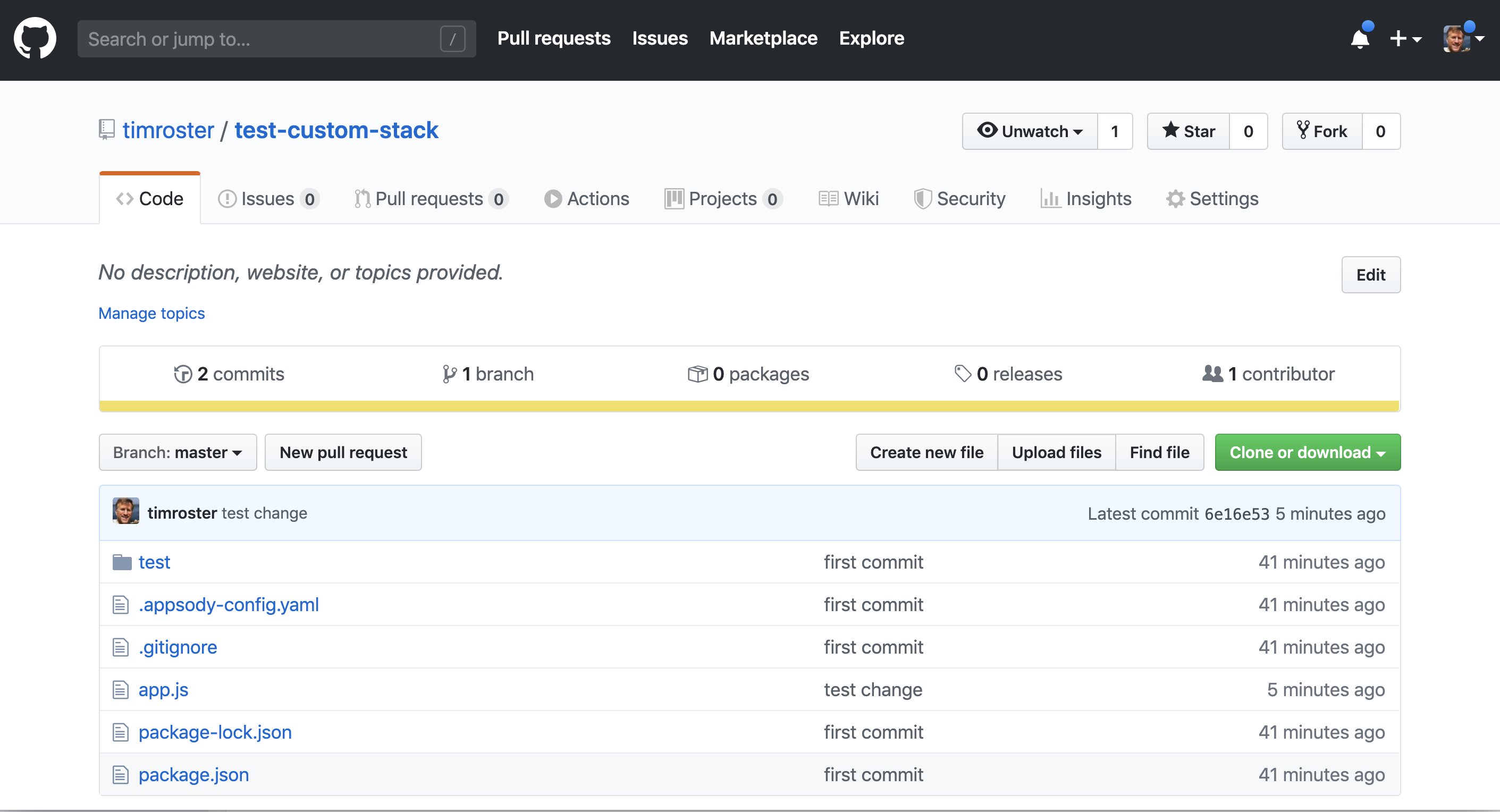Click Pull requests in top navigation
Image resolution: width=1500 pixels, height=812 pixels.
554,38
